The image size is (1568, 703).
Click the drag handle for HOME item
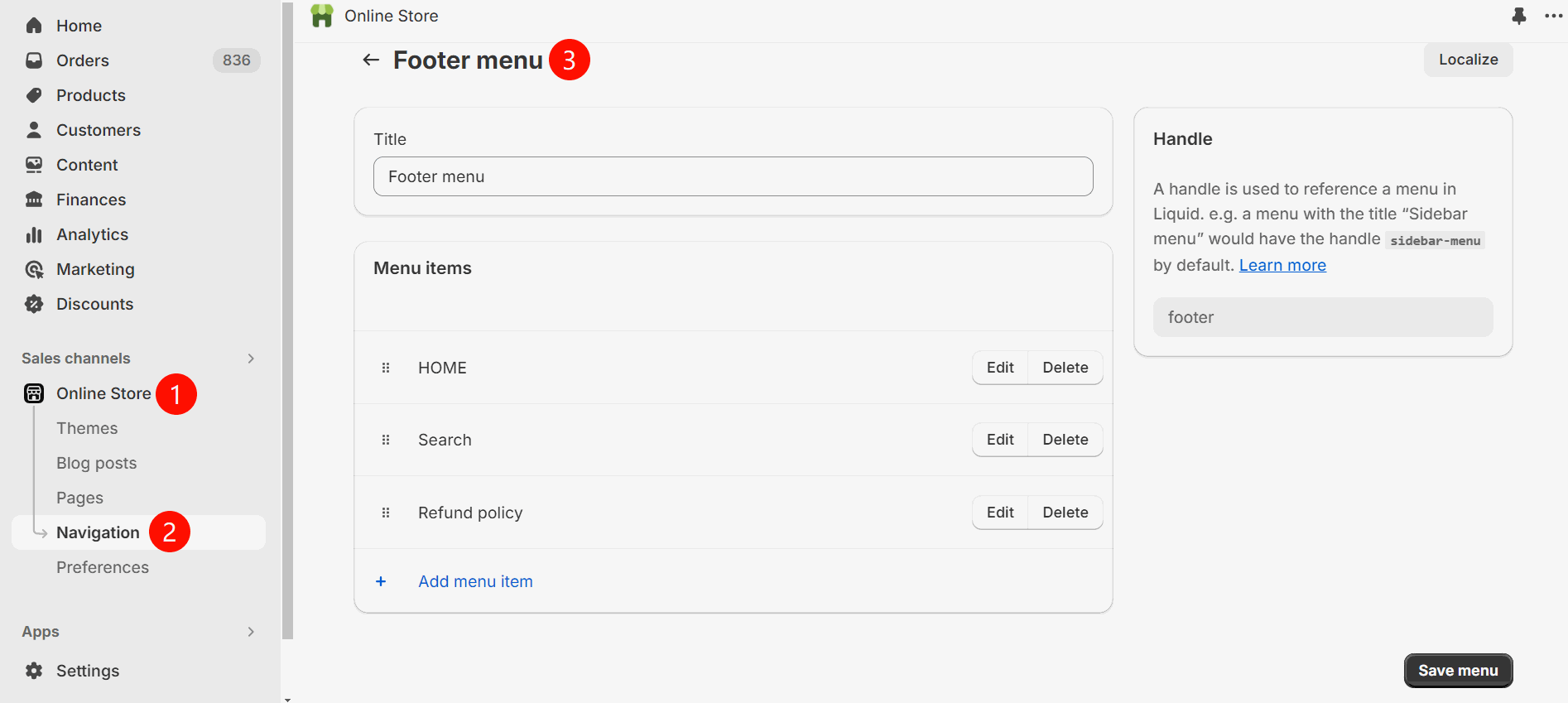pyautogui.click(x=386, y=368)
